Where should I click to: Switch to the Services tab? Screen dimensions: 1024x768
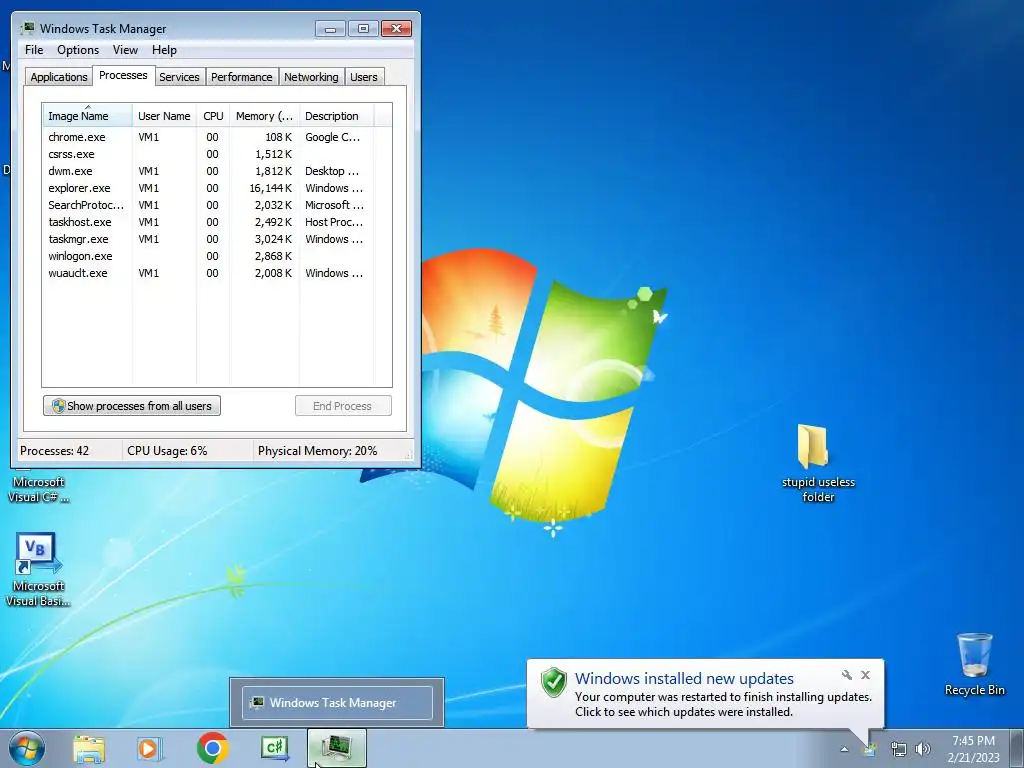179,76
